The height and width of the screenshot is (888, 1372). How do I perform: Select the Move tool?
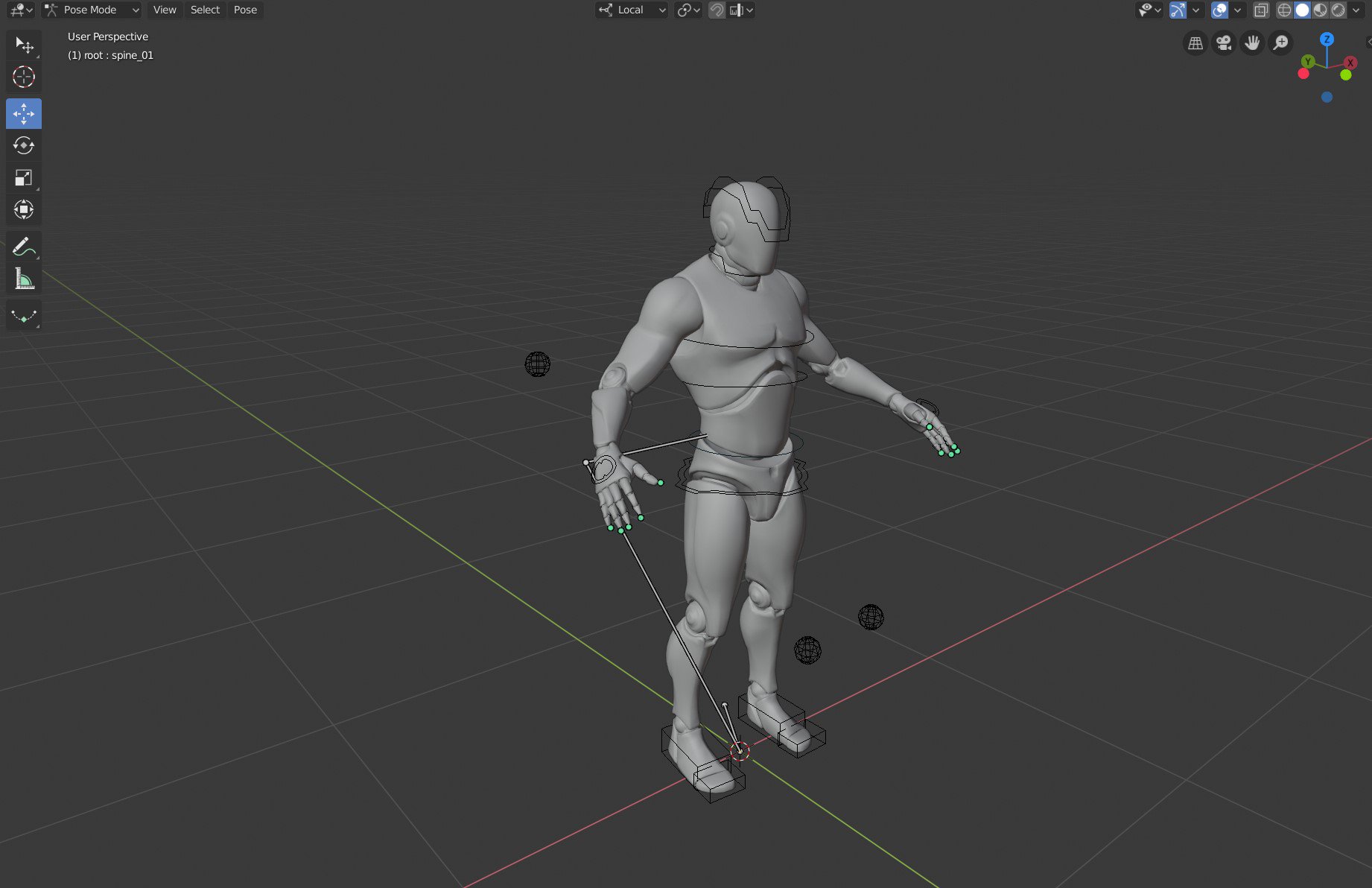click(24, 114)
